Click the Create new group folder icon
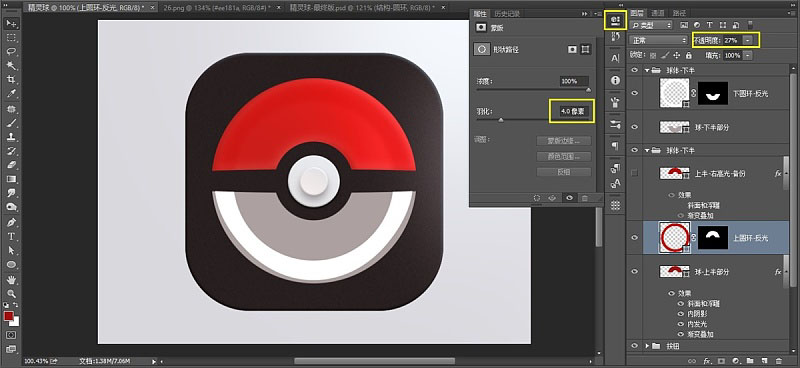800x368 pixels. 750,361
